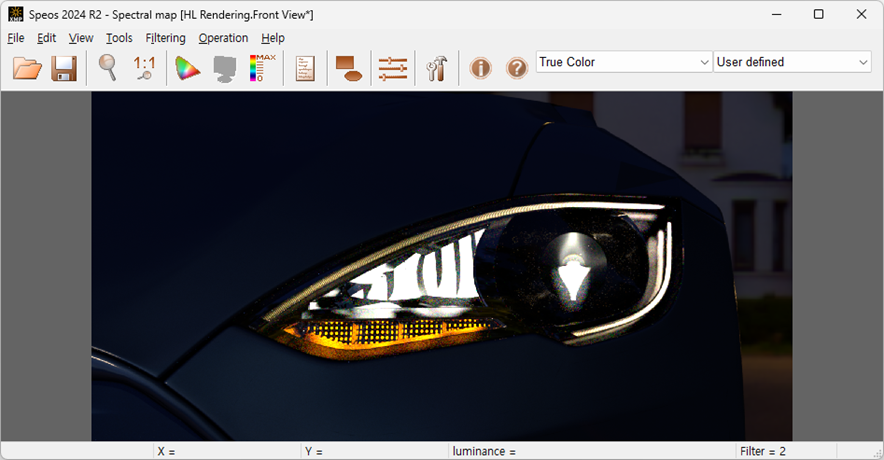Click the headlamp in the rendered image

click(x=470, y=275)
